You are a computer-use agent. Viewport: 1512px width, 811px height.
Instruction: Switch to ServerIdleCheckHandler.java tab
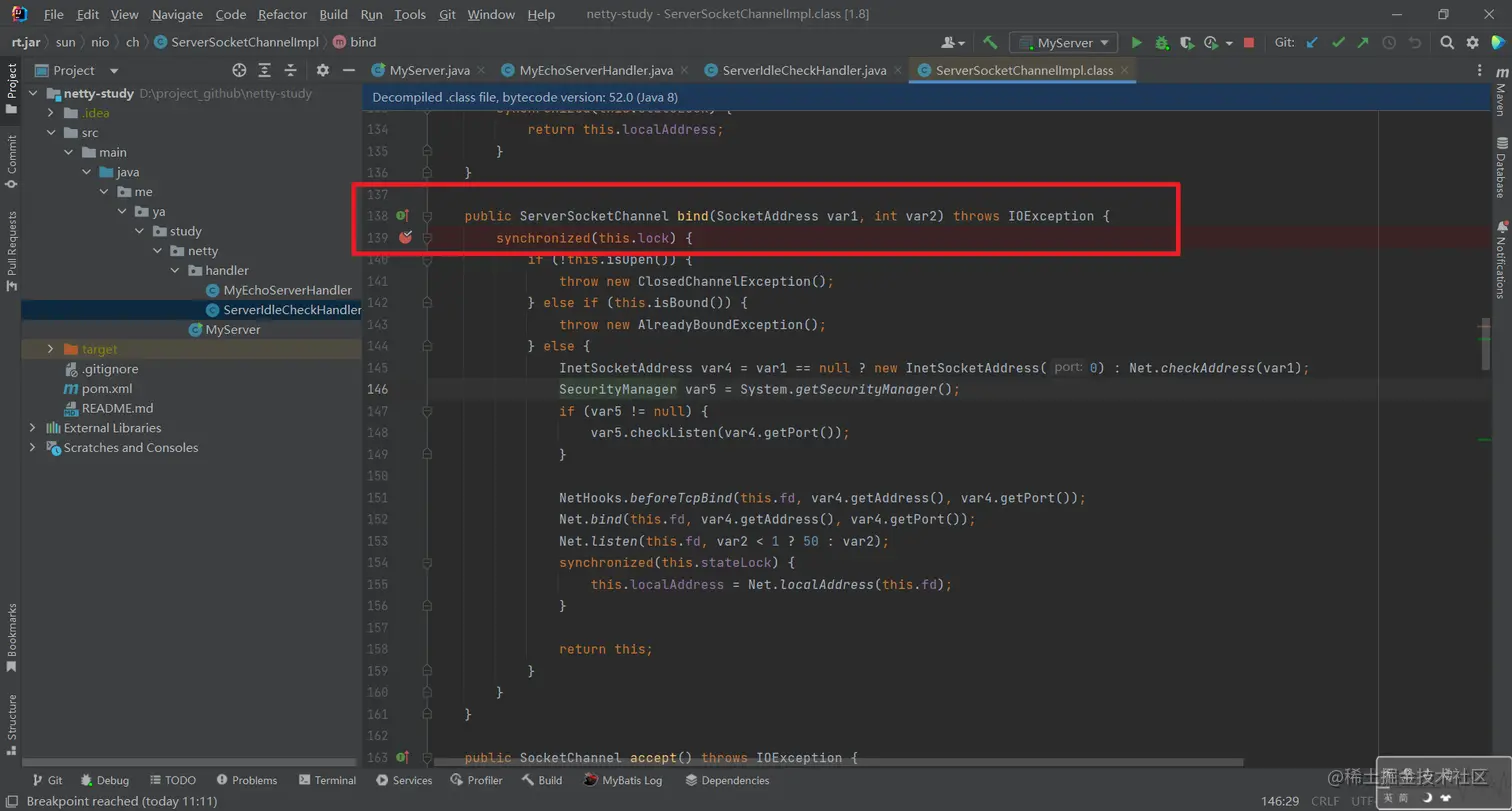(x=804, y=70)
